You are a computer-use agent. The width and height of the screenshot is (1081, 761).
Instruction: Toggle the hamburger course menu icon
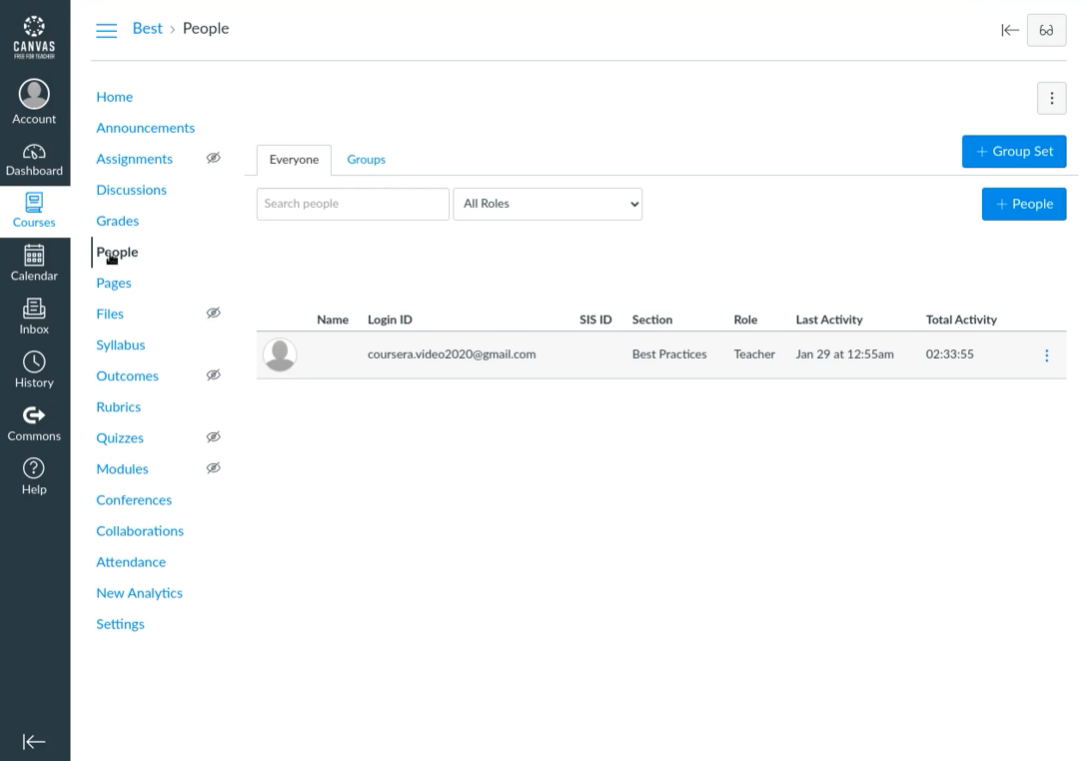[x=106, y=30]
